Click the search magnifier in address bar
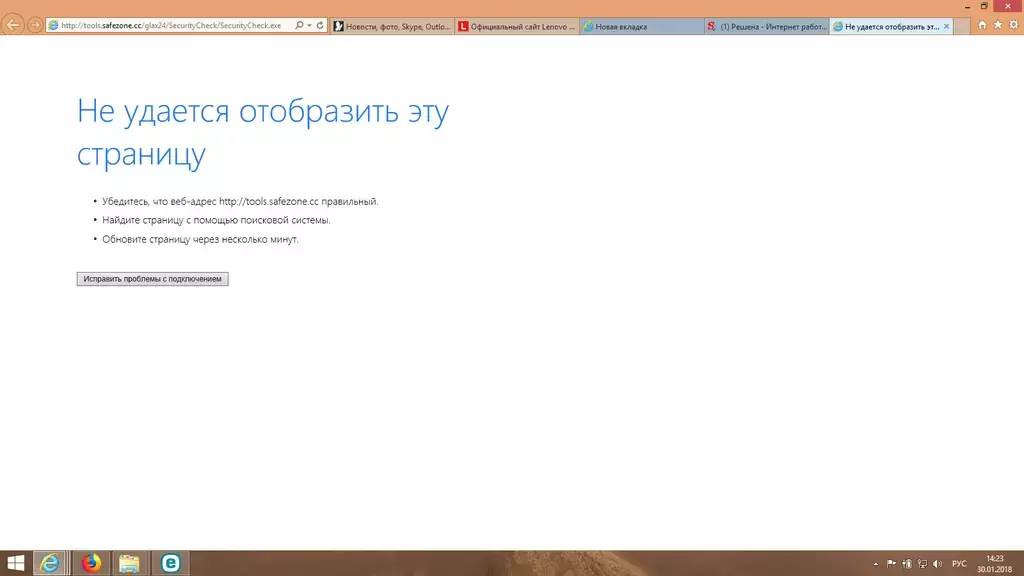 [x=299, y=25]
